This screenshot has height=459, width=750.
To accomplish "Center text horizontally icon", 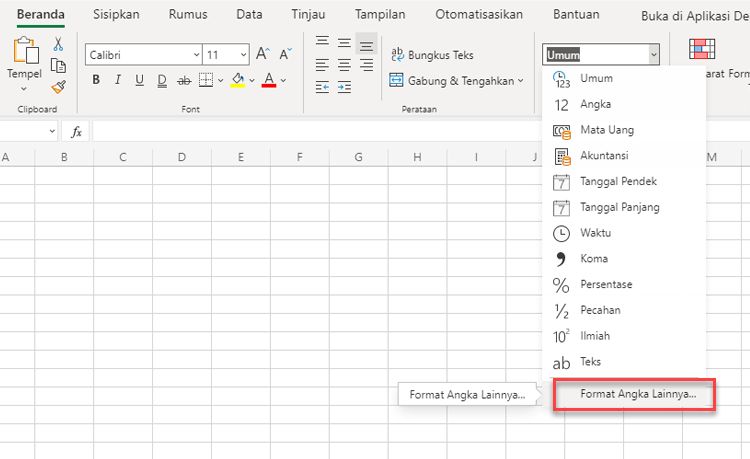I will 344,65.
